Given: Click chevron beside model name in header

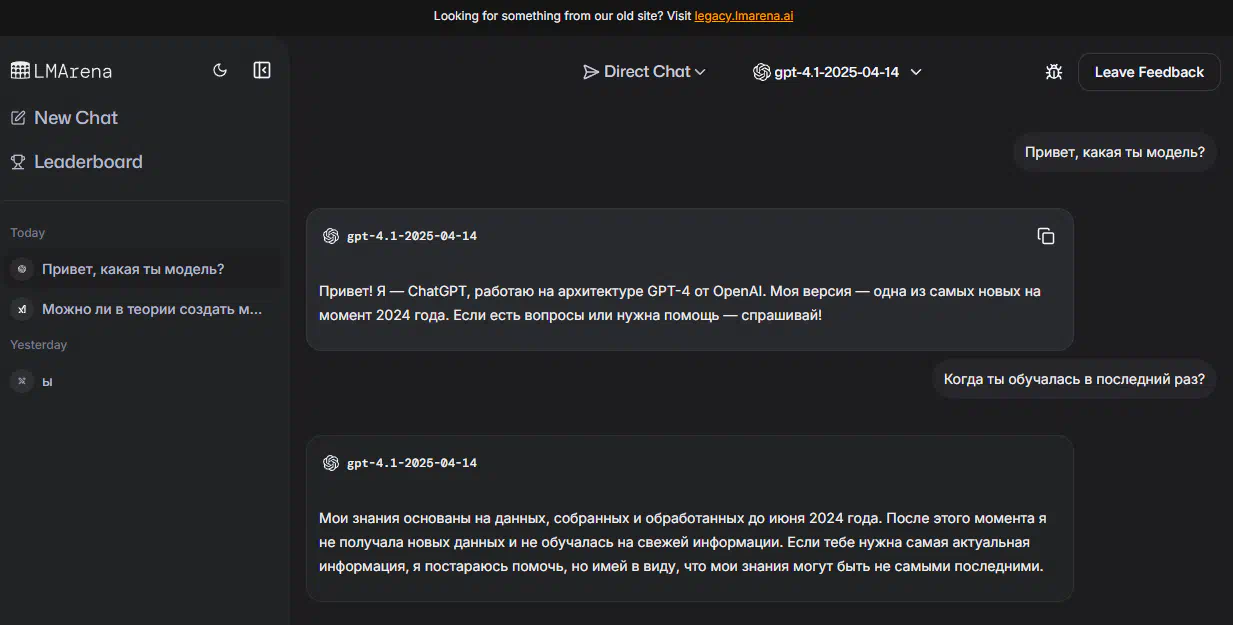Looking at the screenshot, I should coord(915,72).
